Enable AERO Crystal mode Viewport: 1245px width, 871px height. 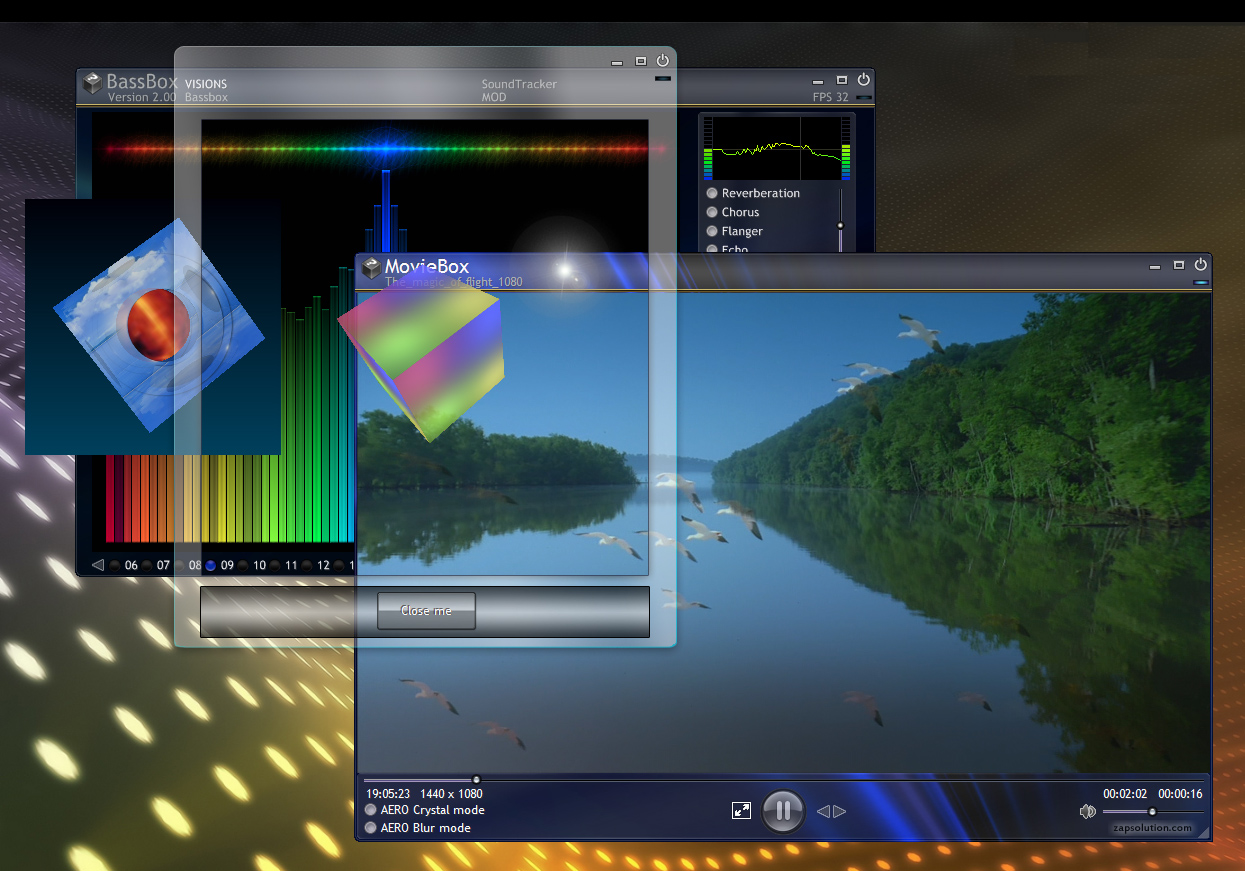pyautogui.click(x=425, y=810)
